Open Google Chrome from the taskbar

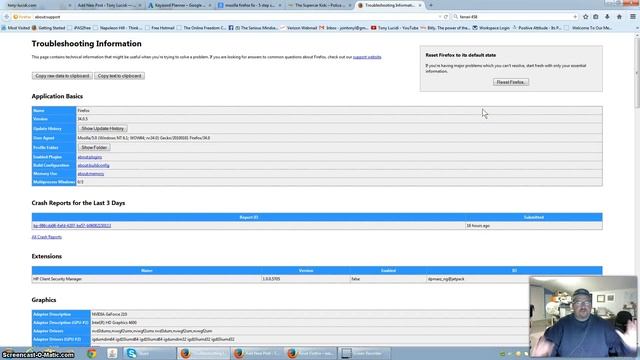(92, 353)
